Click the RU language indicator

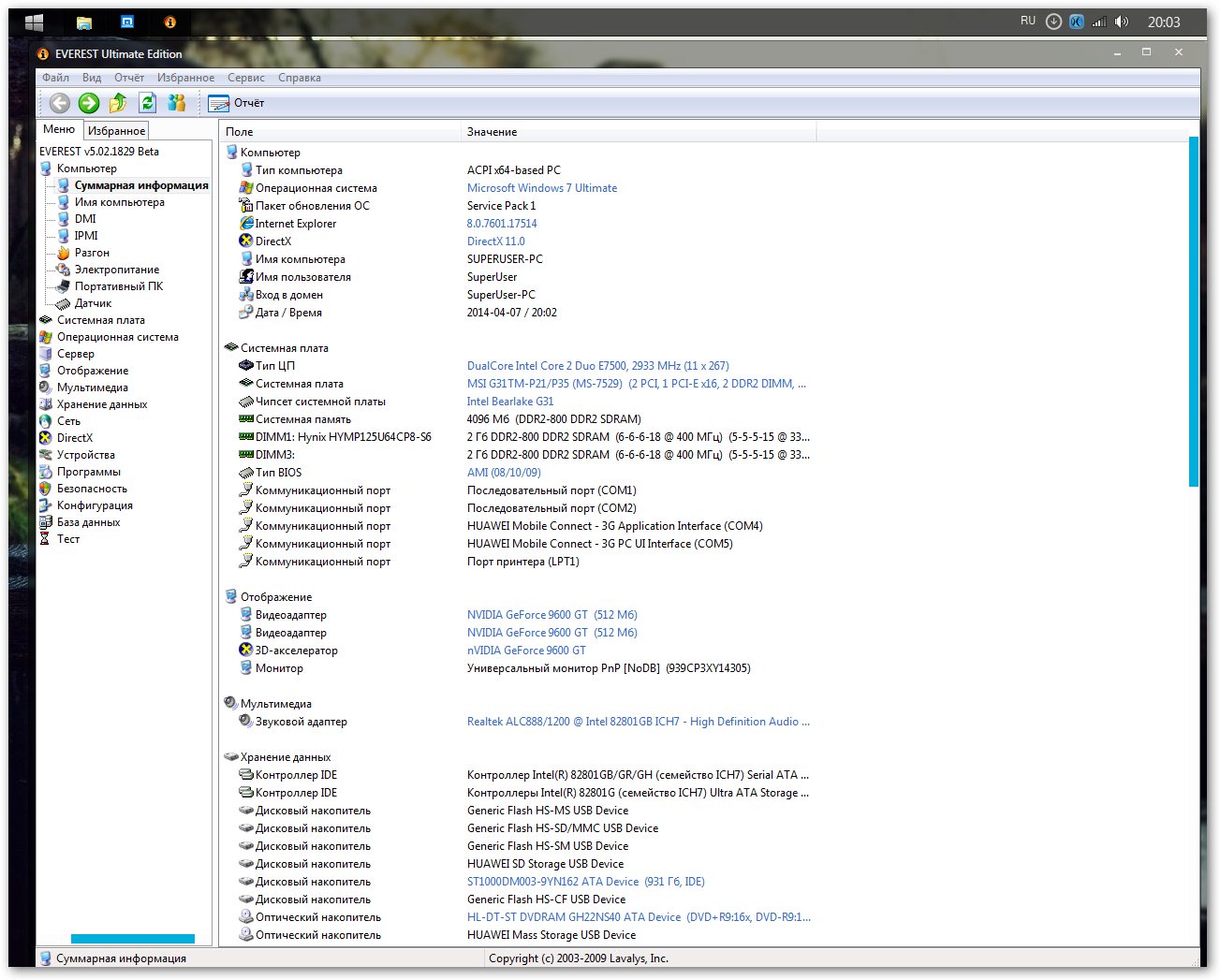pyautogui.click(x=1028, y=21)
